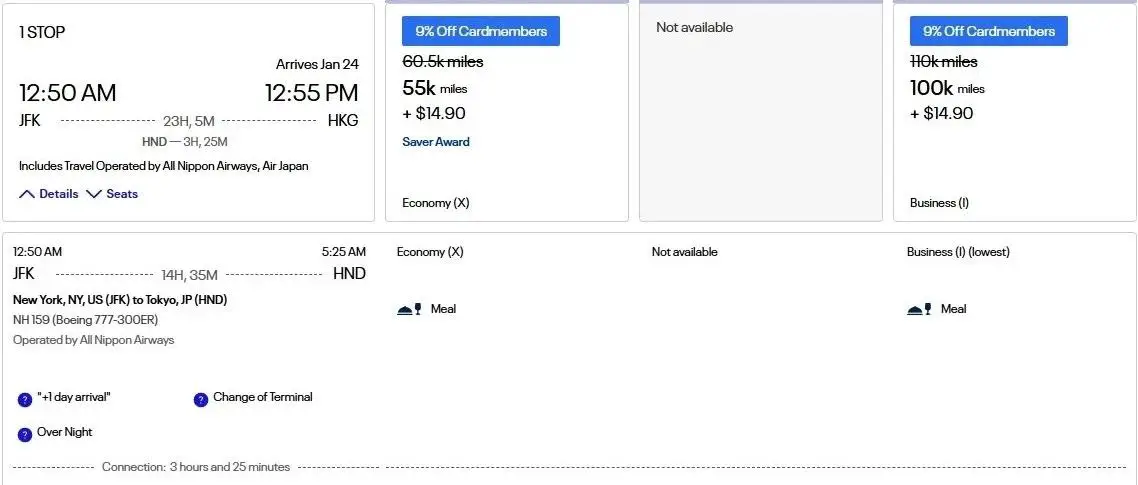Click the NH 159 Boeing 777-300ER flight text
The width and height of the screenshot is (1138, 485).
pos(85,320)
